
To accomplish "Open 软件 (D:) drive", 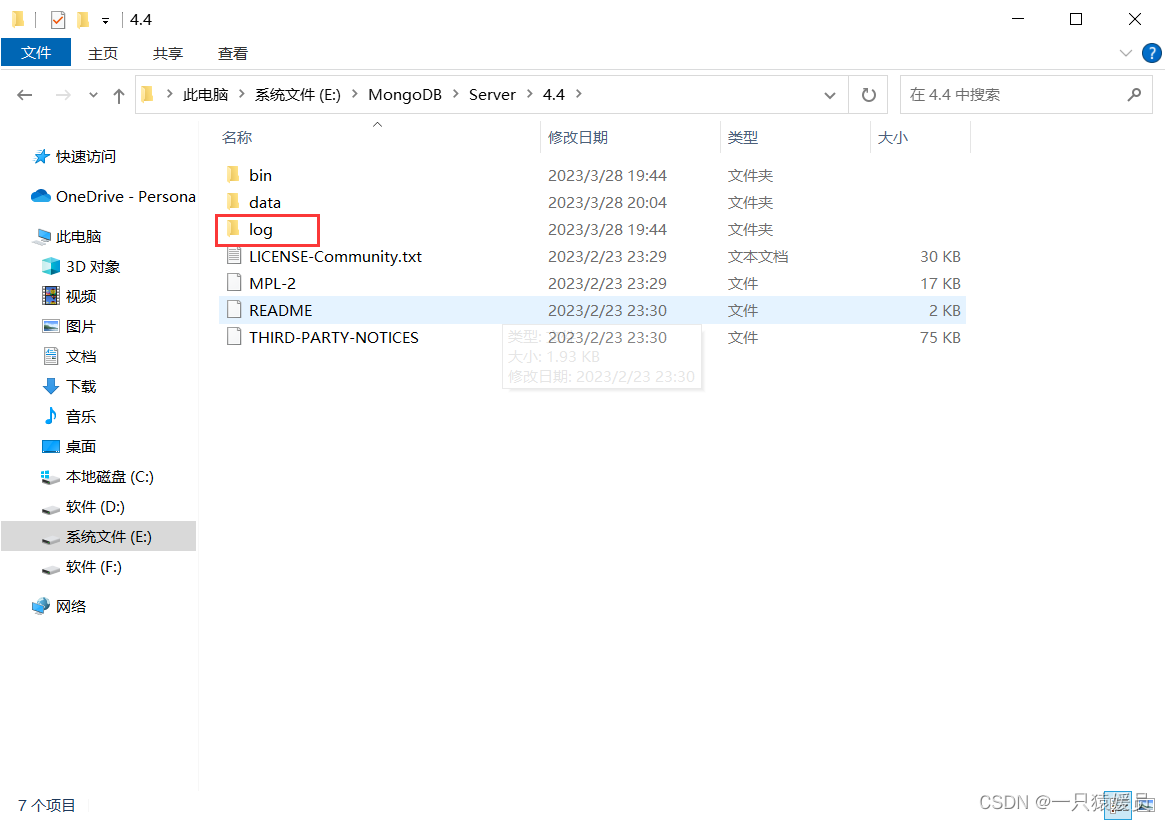I will pyautogui.click(x=94, y=506).
